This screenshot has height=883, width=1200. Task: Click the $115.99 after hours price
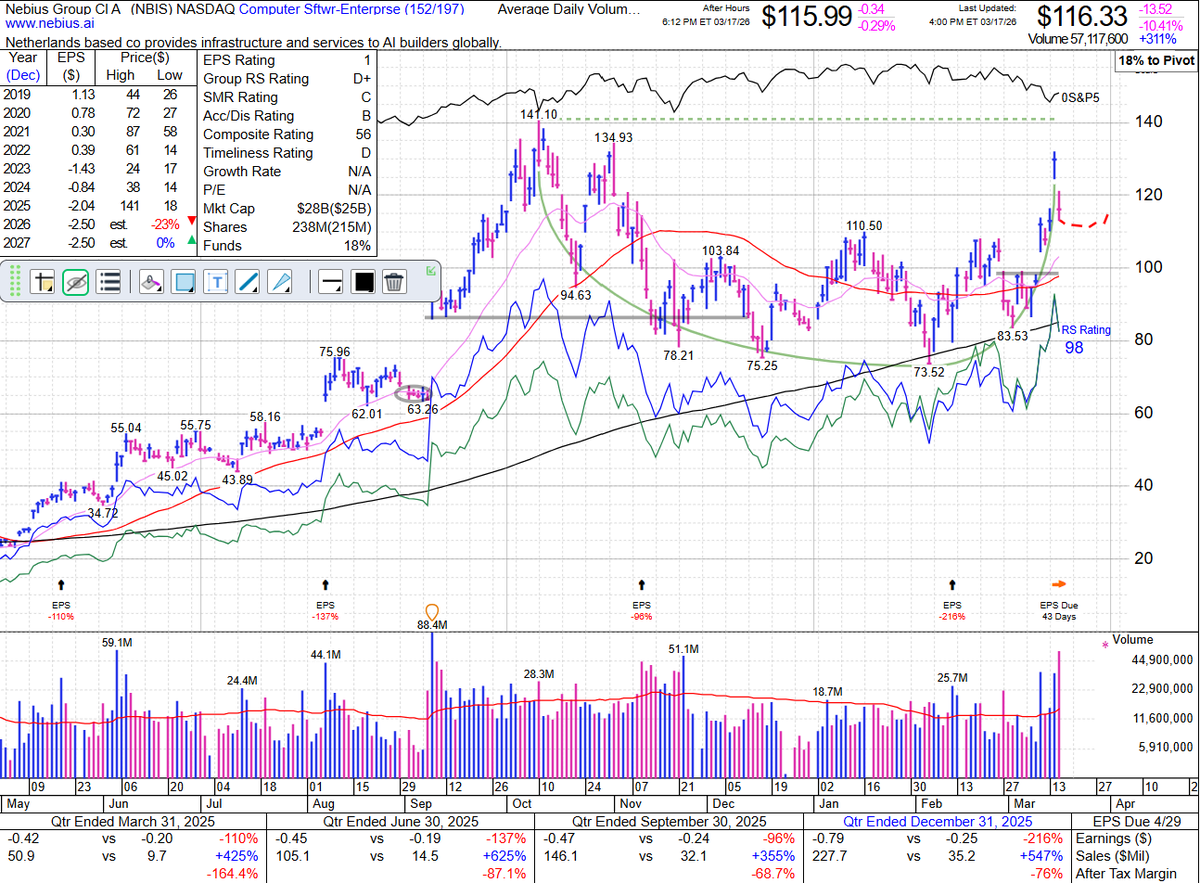point(806,17)
